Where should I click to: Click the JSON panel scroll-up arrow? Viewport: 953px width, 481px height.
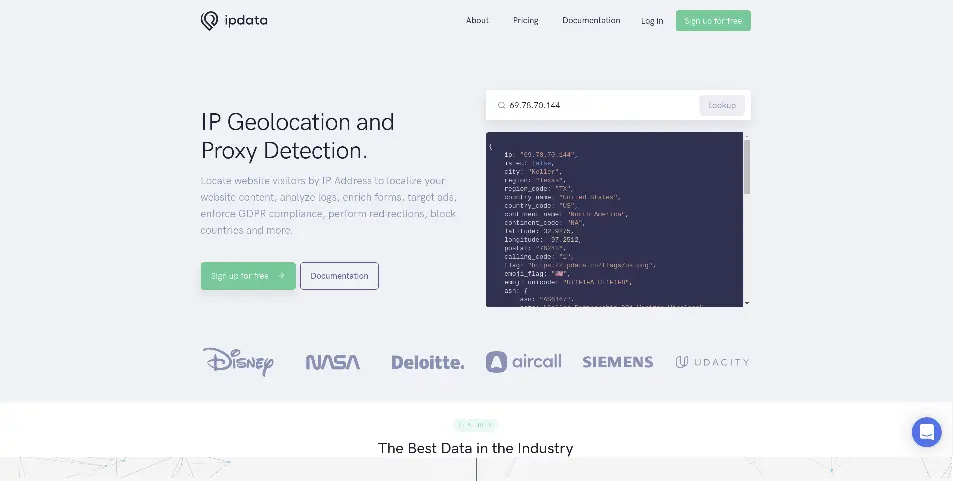coord(747,136)
